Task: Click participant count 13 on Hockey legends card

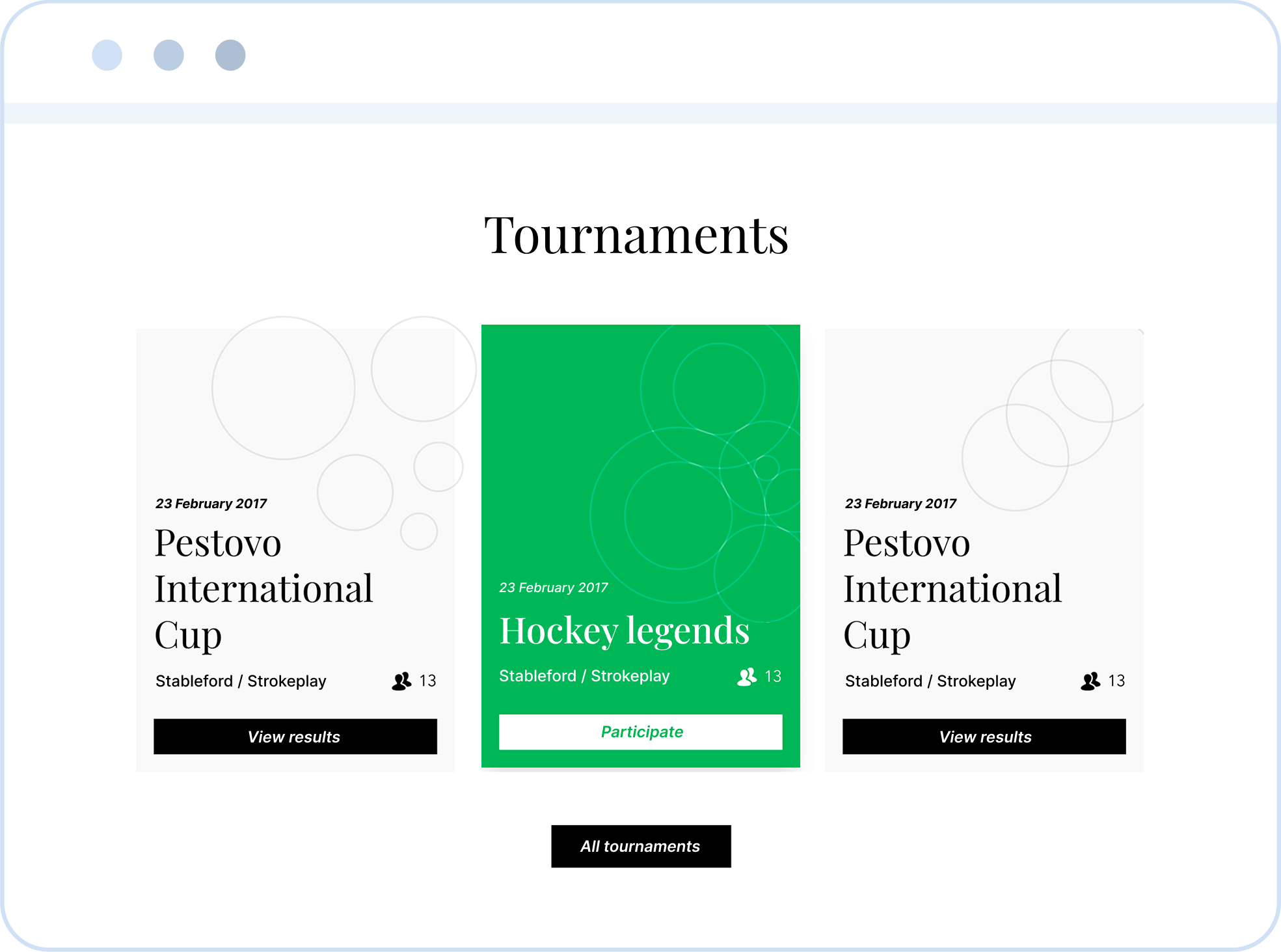Action: [x=773, y=677]
